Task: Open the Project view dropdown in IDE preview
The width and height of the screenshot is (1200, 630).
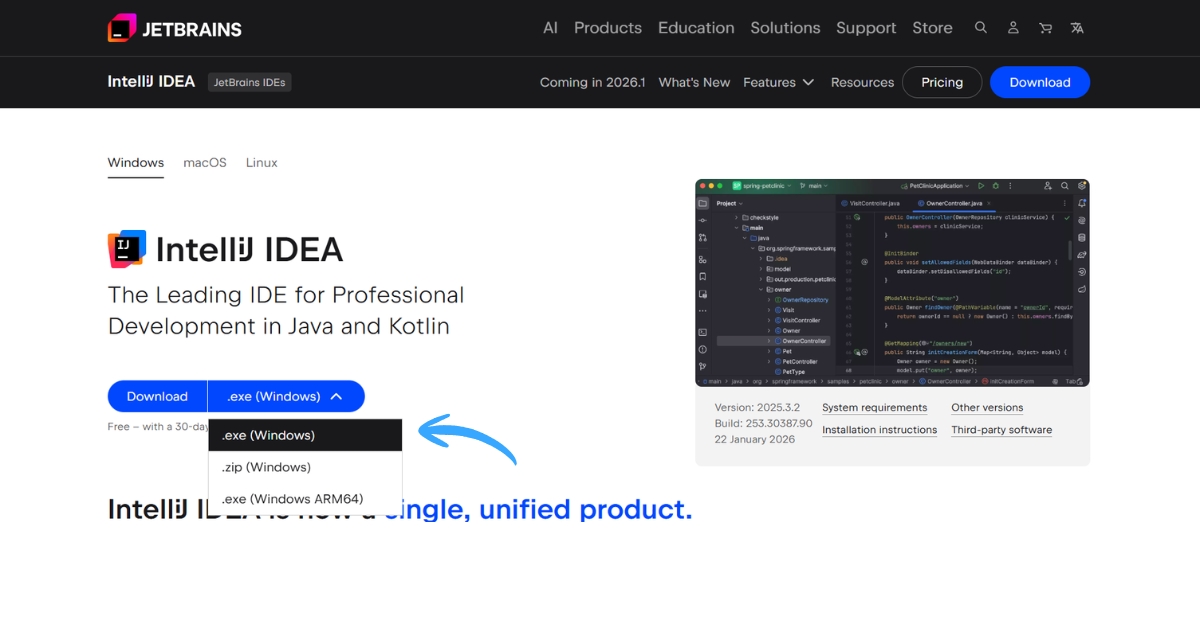Action: (730, 204)
